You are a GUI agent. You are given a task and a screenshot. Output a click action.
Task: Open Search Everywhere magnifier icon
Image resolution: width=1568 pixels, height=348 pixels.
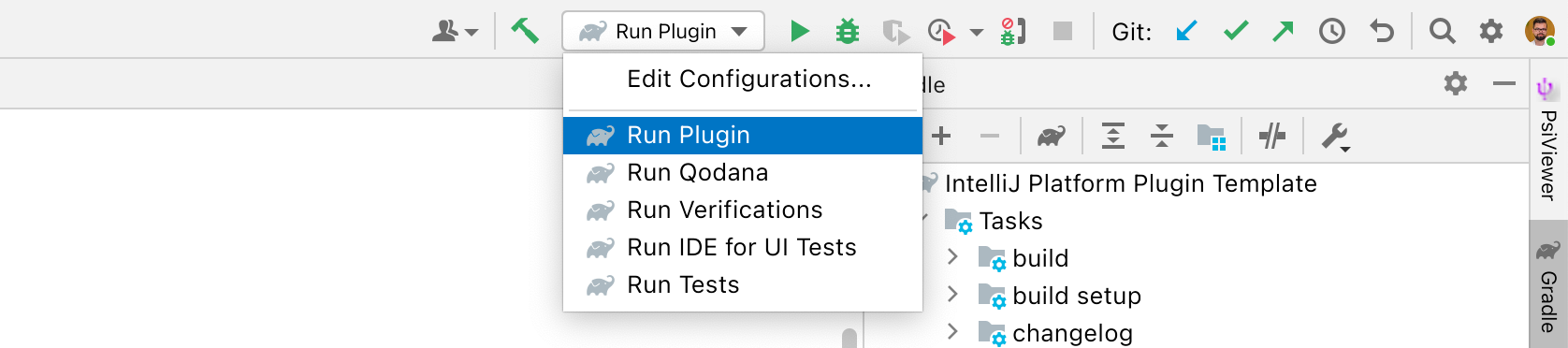[1442, 32]
